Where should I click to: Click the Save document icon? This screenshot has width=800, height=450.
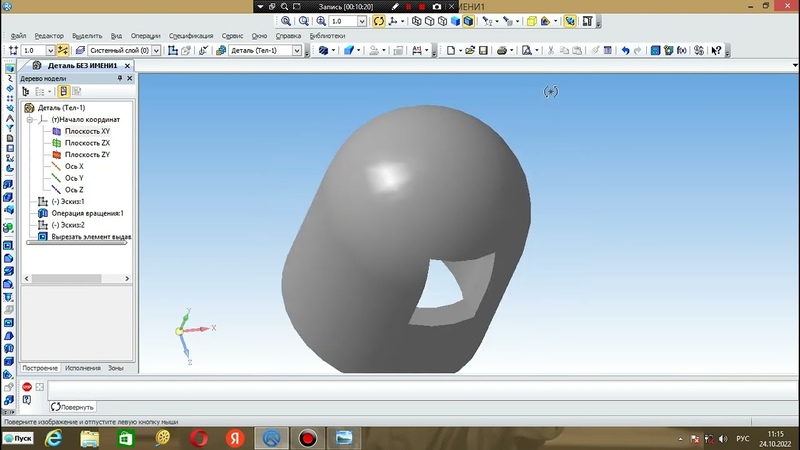483,50
